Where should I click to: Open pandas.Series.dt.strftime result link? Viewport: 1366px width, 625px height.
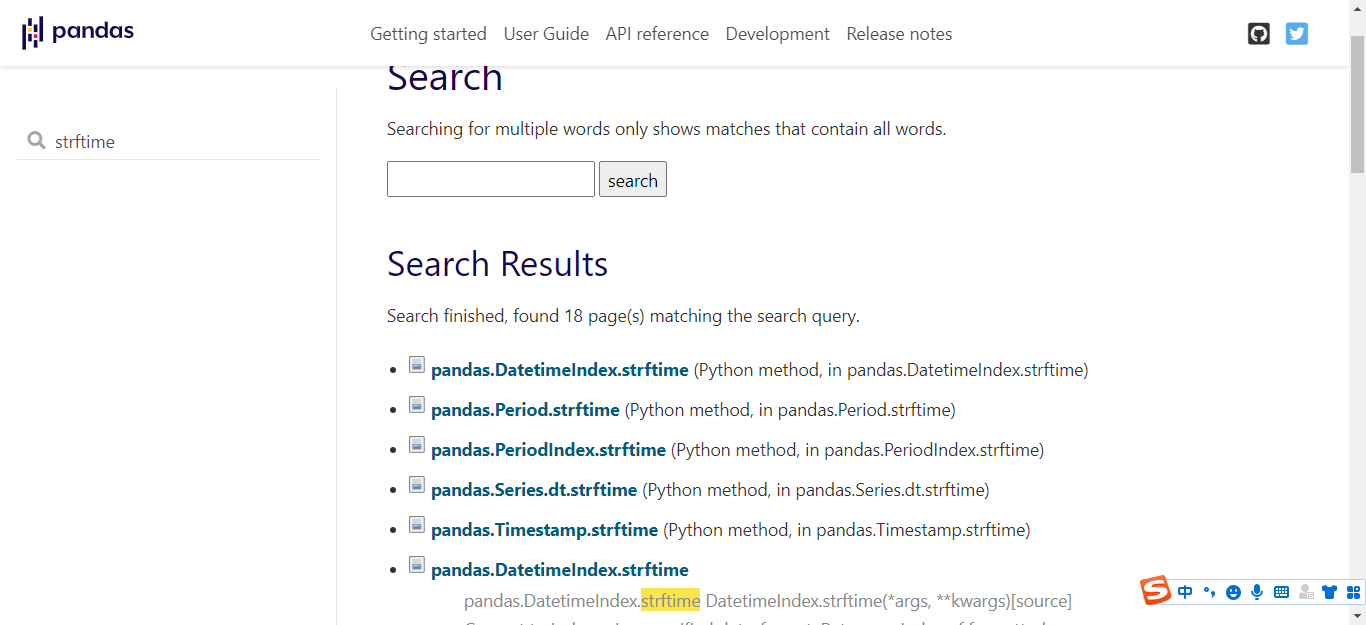(x=534, y=490)
